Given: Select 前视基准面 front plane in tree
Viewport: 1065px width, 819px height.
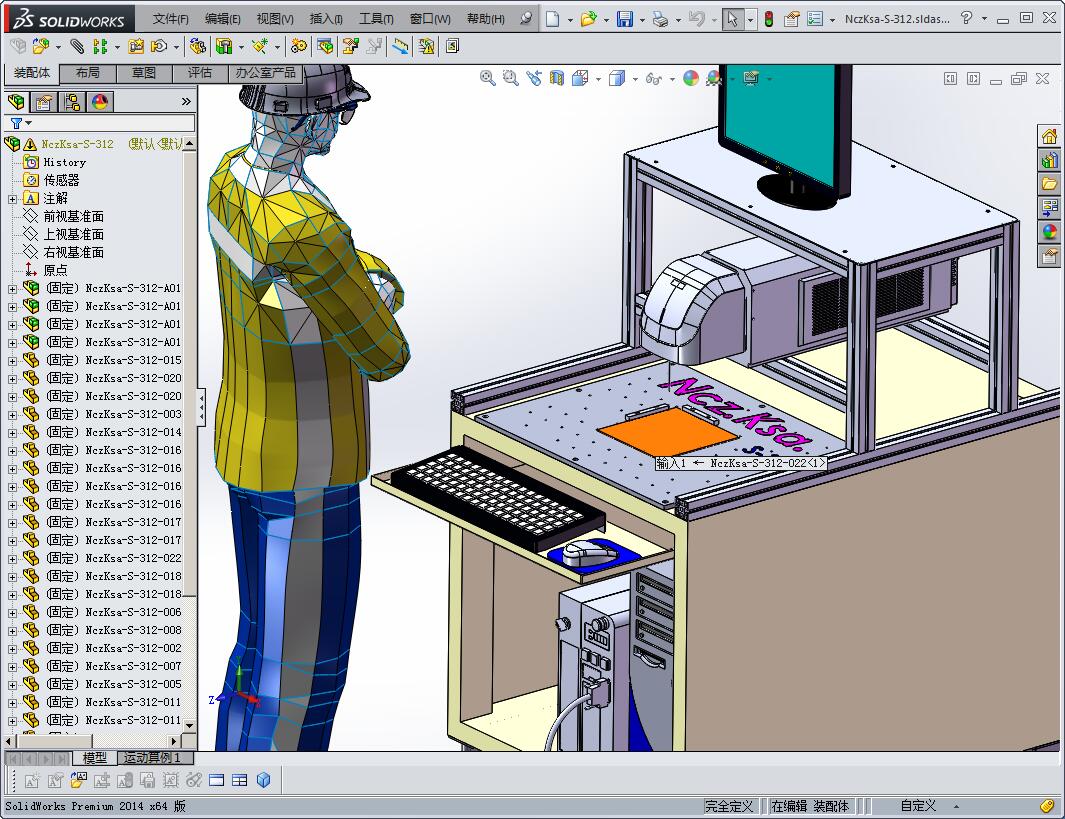Looking at the screenshot, I should click(73, 217).
